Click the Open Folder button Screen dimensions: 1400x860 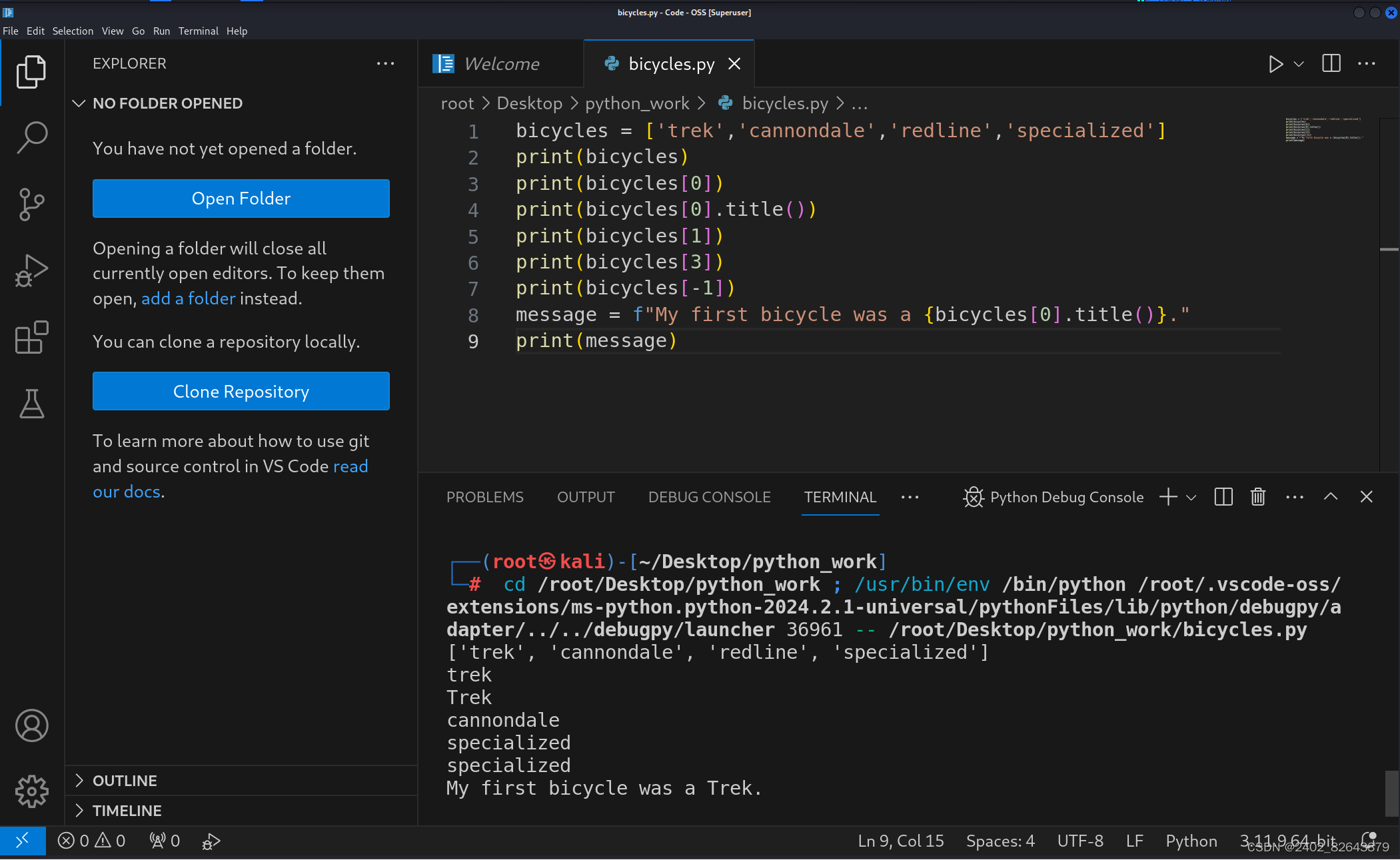[241, 199]
